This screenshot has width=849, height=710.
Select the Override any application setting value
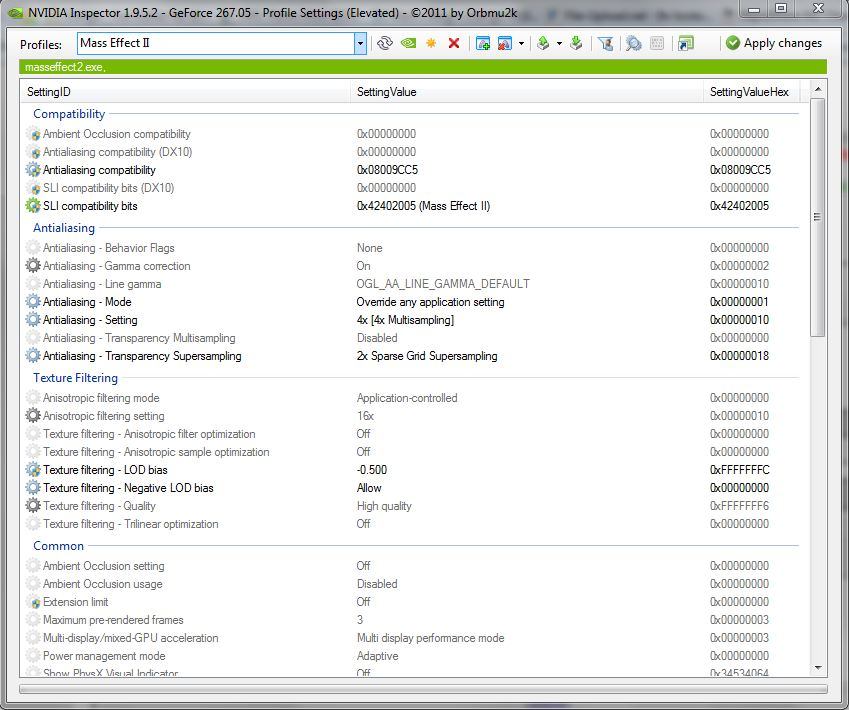[x=430, y=302]
